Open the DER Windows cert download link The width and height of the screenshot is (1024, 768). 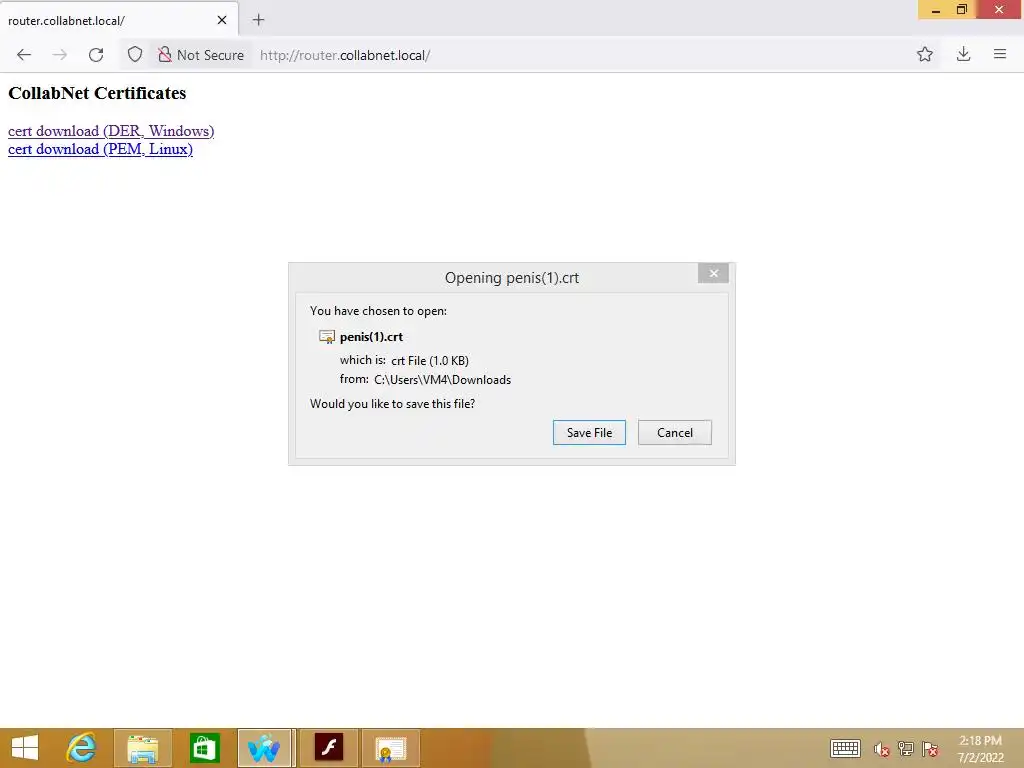[111, 131]
